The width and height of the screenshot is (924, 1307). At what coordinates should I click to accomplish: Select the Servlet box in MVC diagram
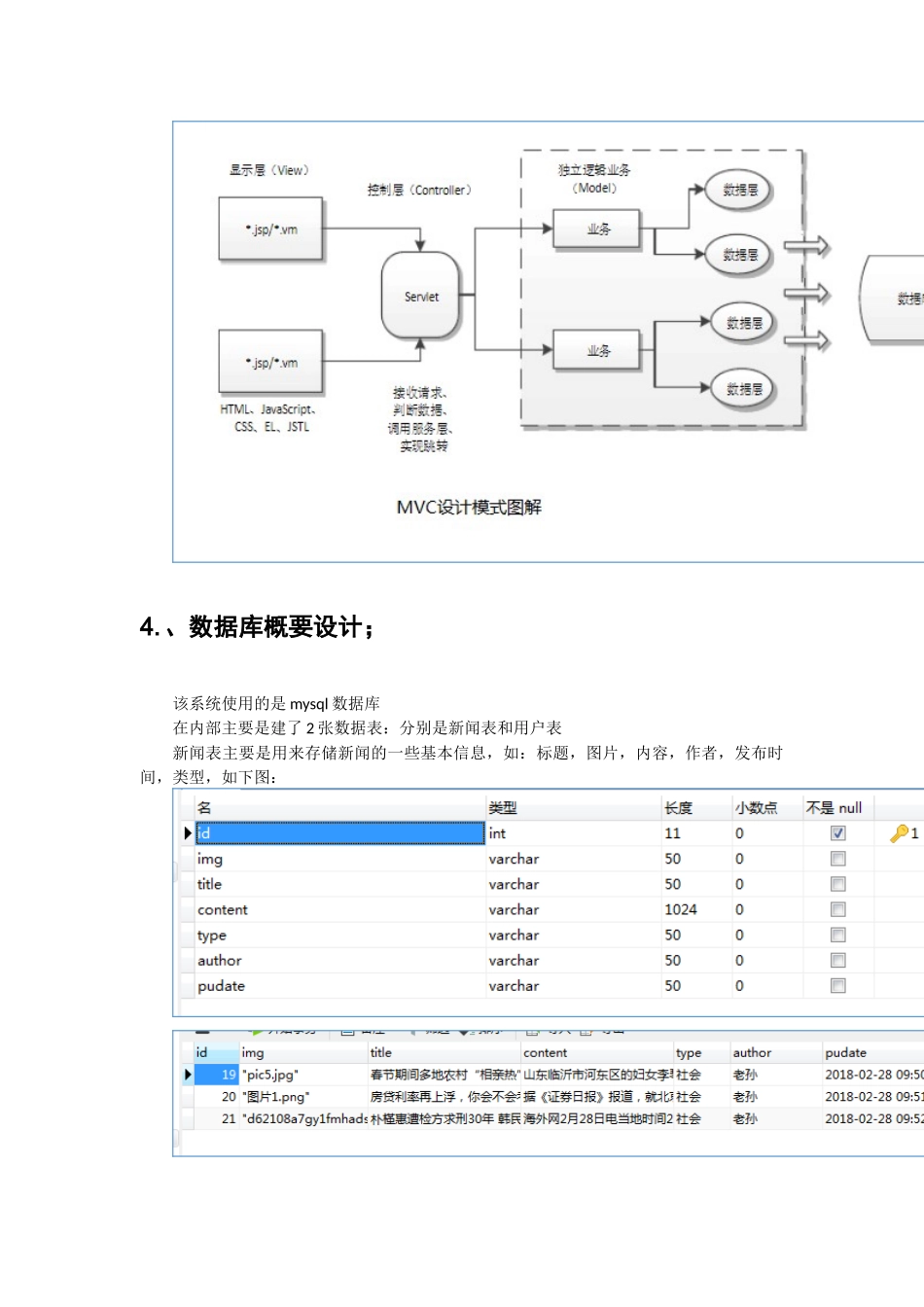pyautogui.click(x=420, y=296)
